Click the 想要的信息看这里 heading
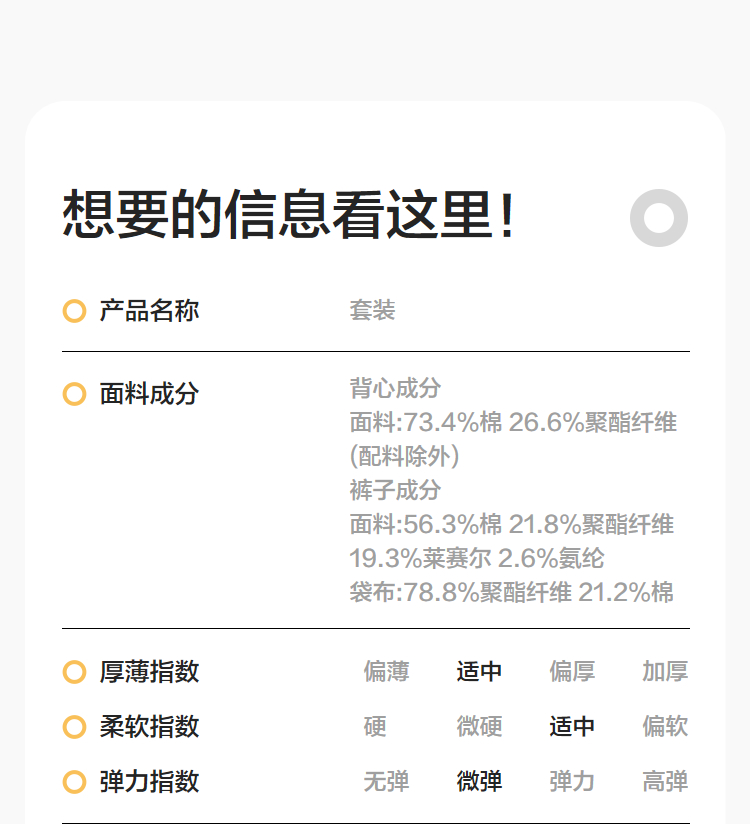 point(289,216)
